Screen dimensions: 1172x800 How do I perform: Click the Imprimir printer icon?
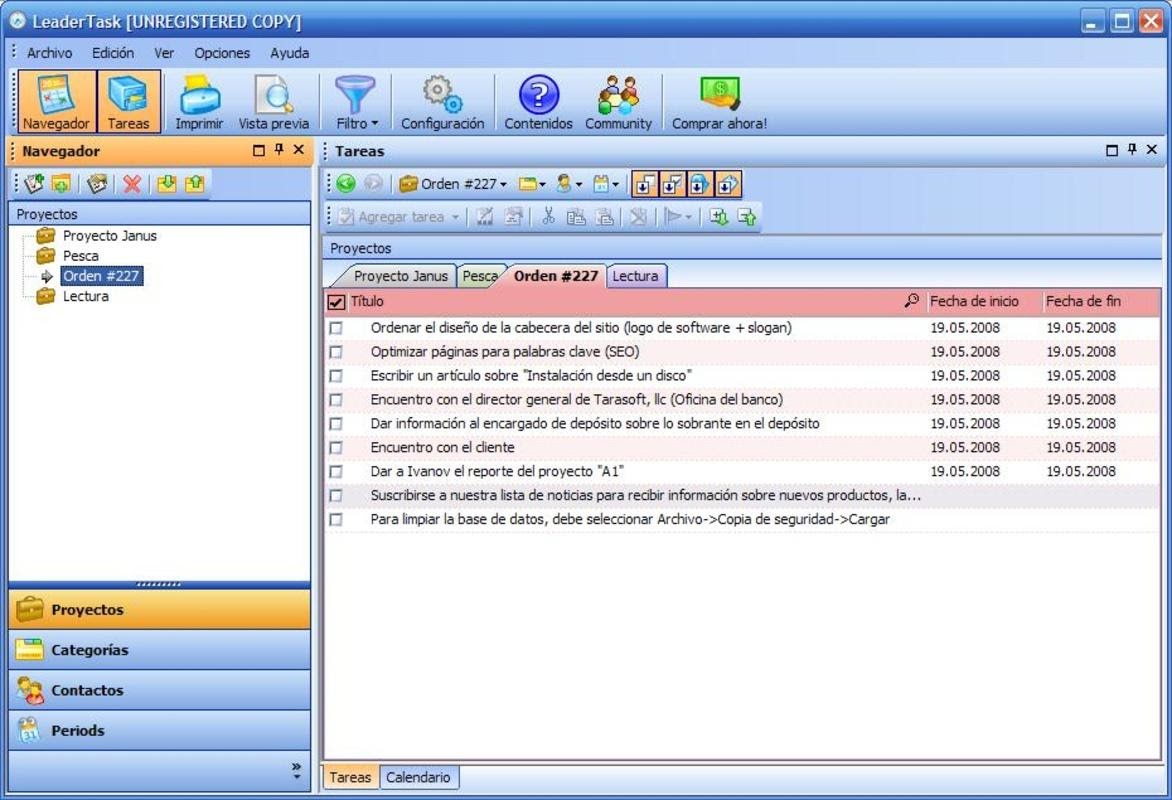[199, 102]
